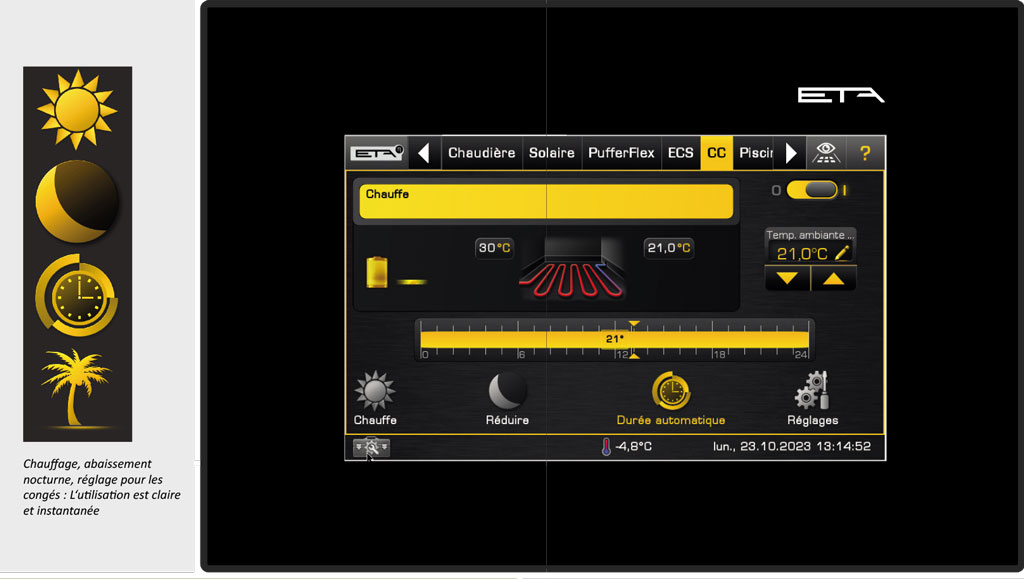The image size is (1024, 579).
Task: Go to the Solaire tab
Action: [551, 153]
